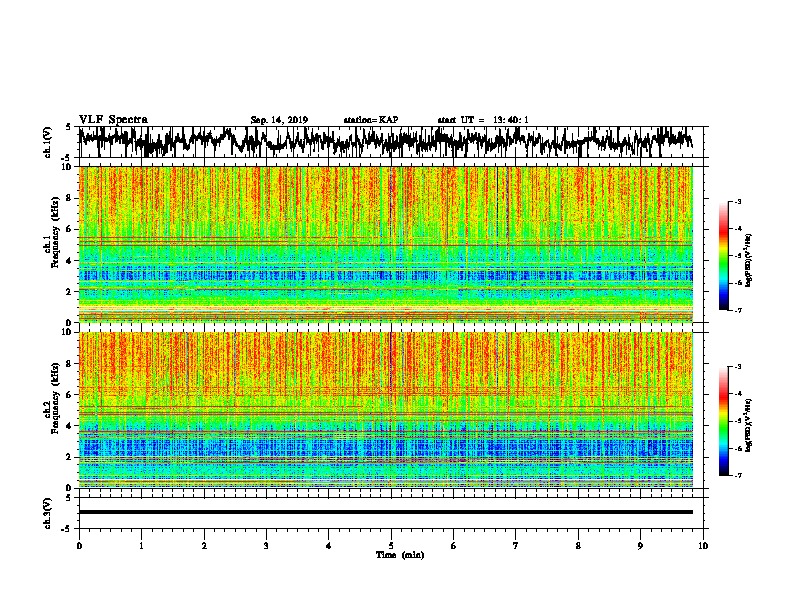Click the ch.2 frequency axis tick "6"

point(69,395)
